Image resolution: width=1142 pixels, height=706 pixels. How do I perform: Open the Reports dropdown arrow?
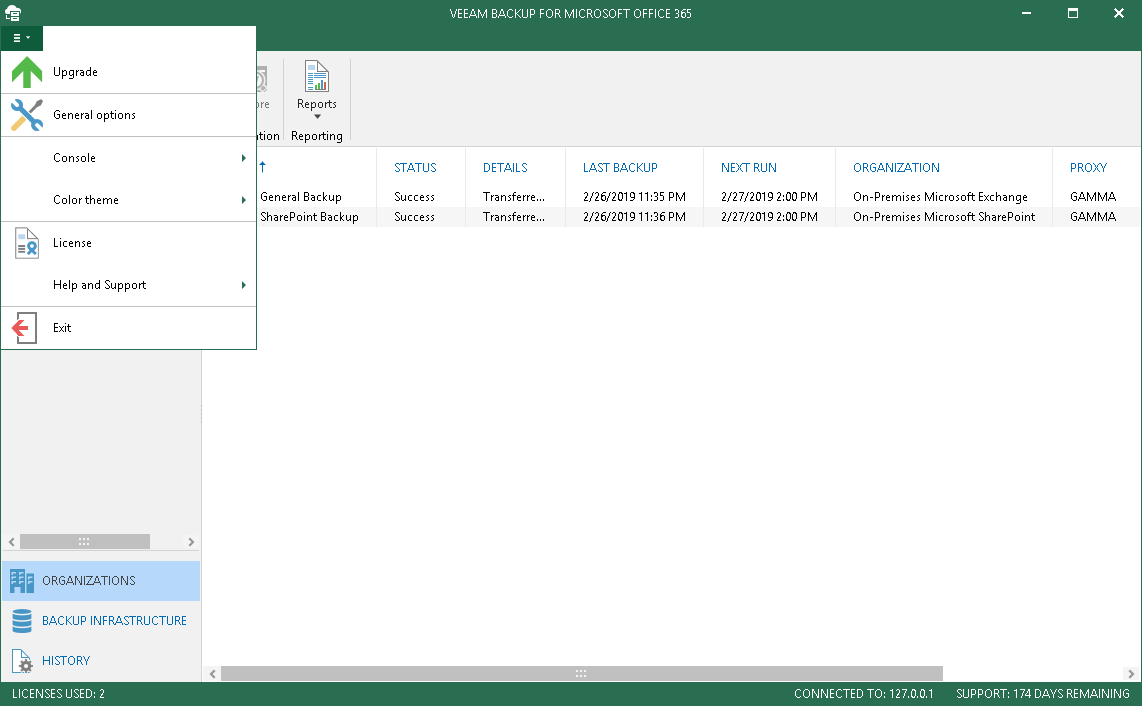[x=317, y=117]
